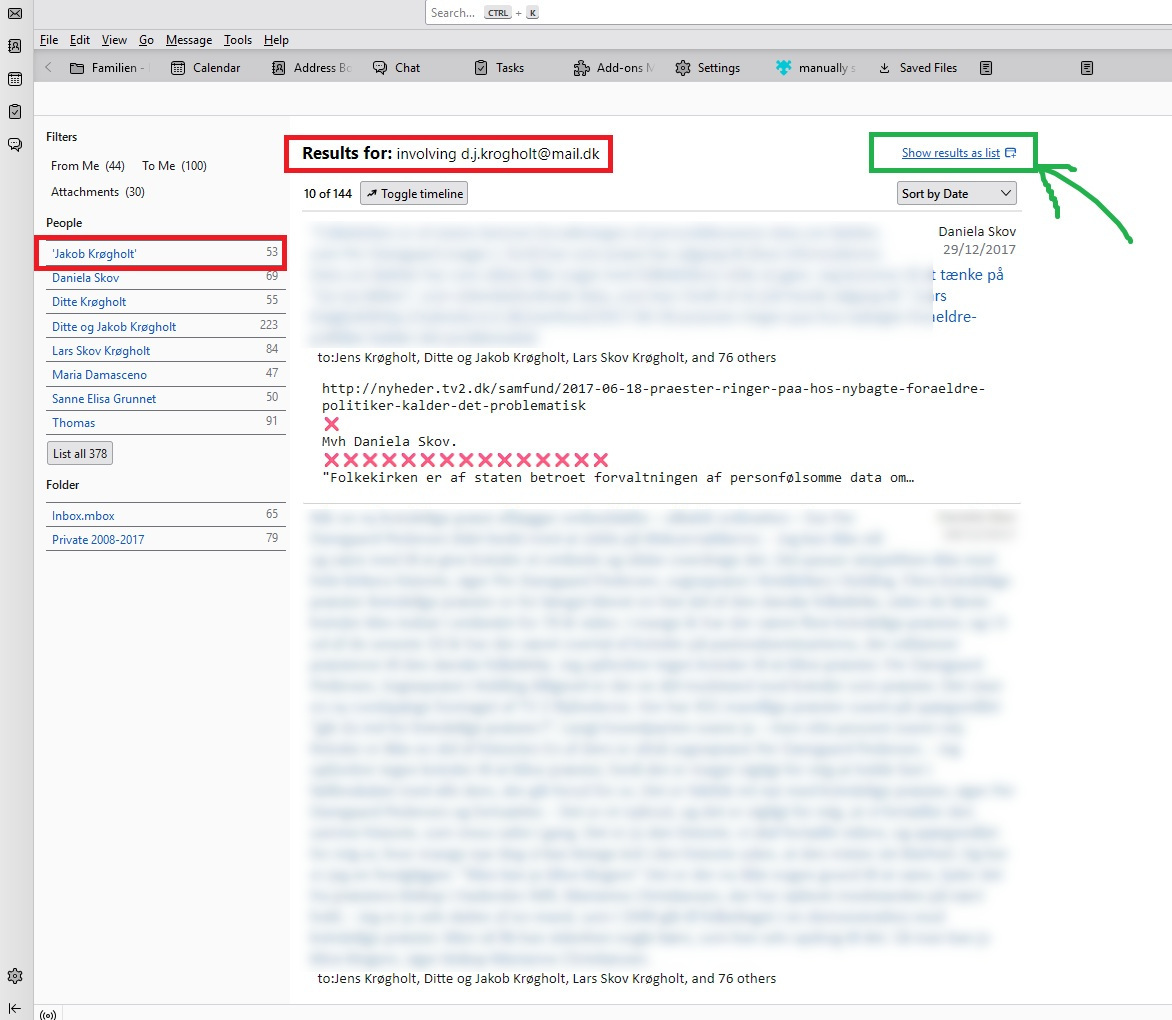Click the Toggle timeline button
The height and width of the screenshot is (1020, 1172).
[x=414, y=194]
